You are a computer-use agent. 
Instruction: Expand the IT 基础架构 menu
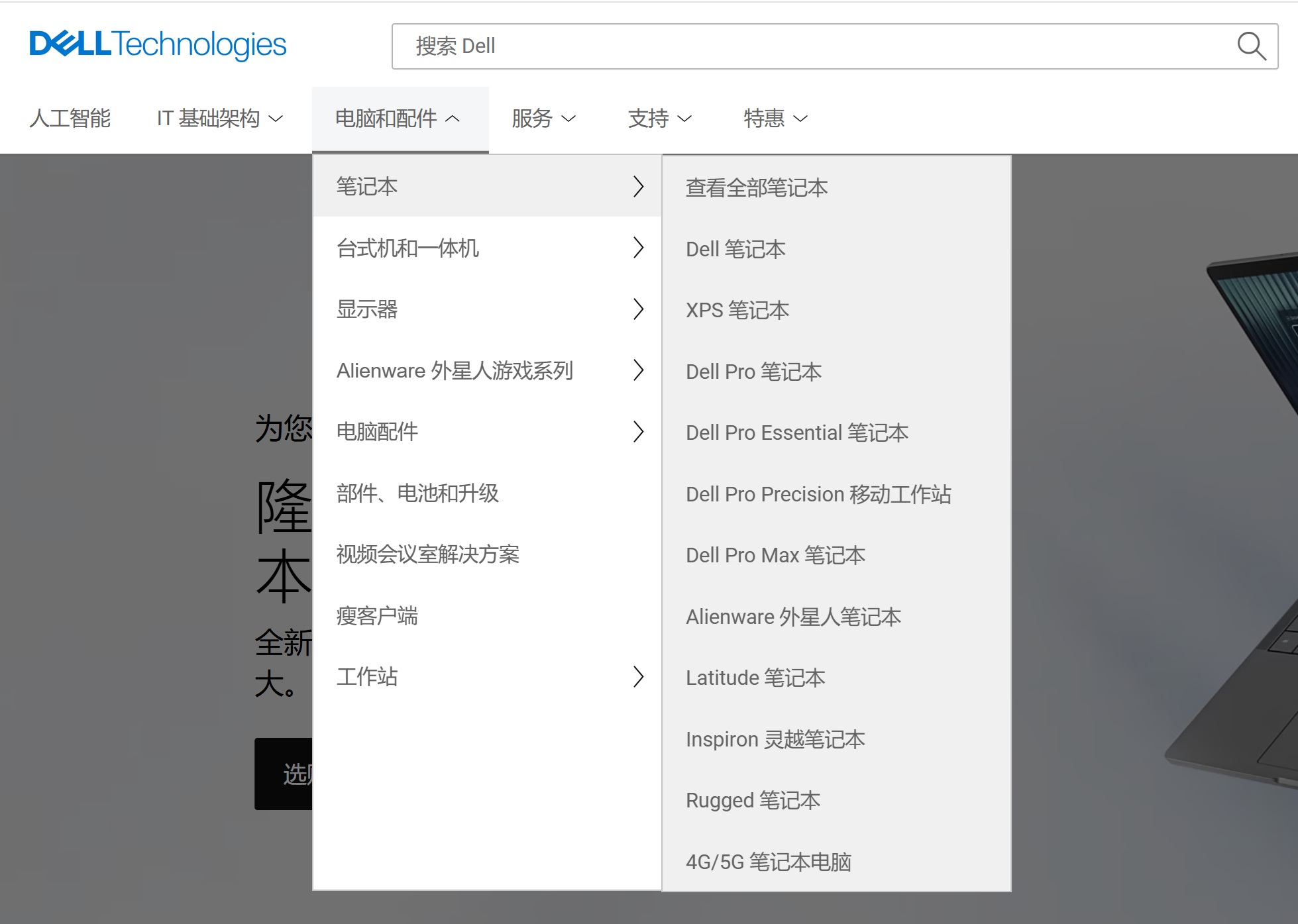[220, 119]
